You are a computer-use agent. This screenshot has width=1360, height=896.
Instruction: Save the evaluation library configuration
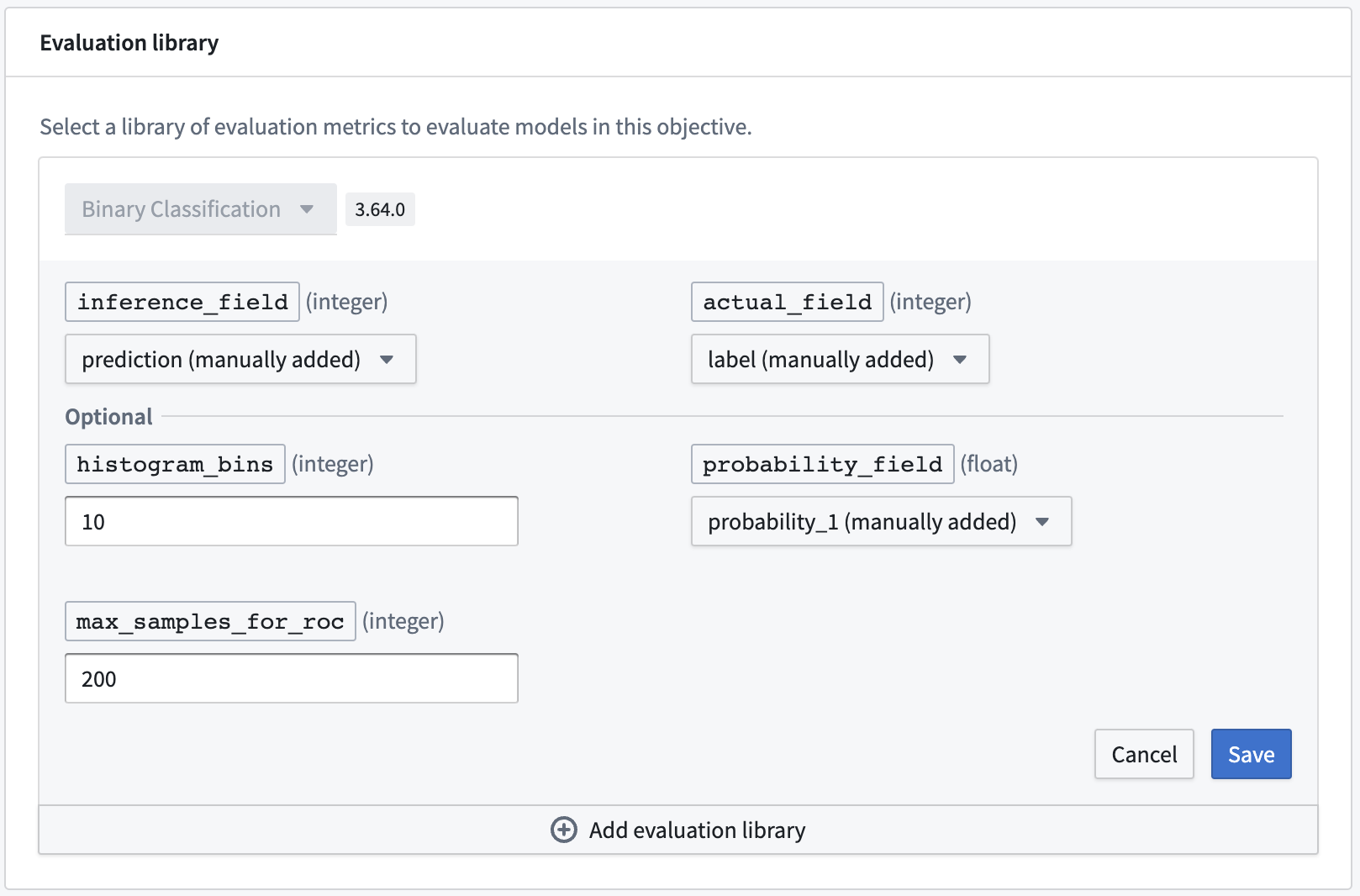(x=1251, y=755)
